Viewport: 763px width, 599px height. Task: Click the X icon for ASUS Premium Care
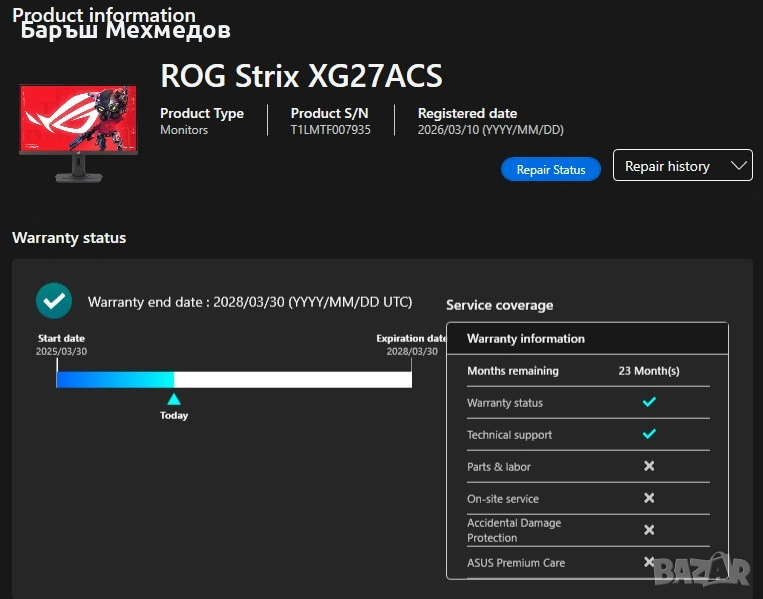pos(648,562)
